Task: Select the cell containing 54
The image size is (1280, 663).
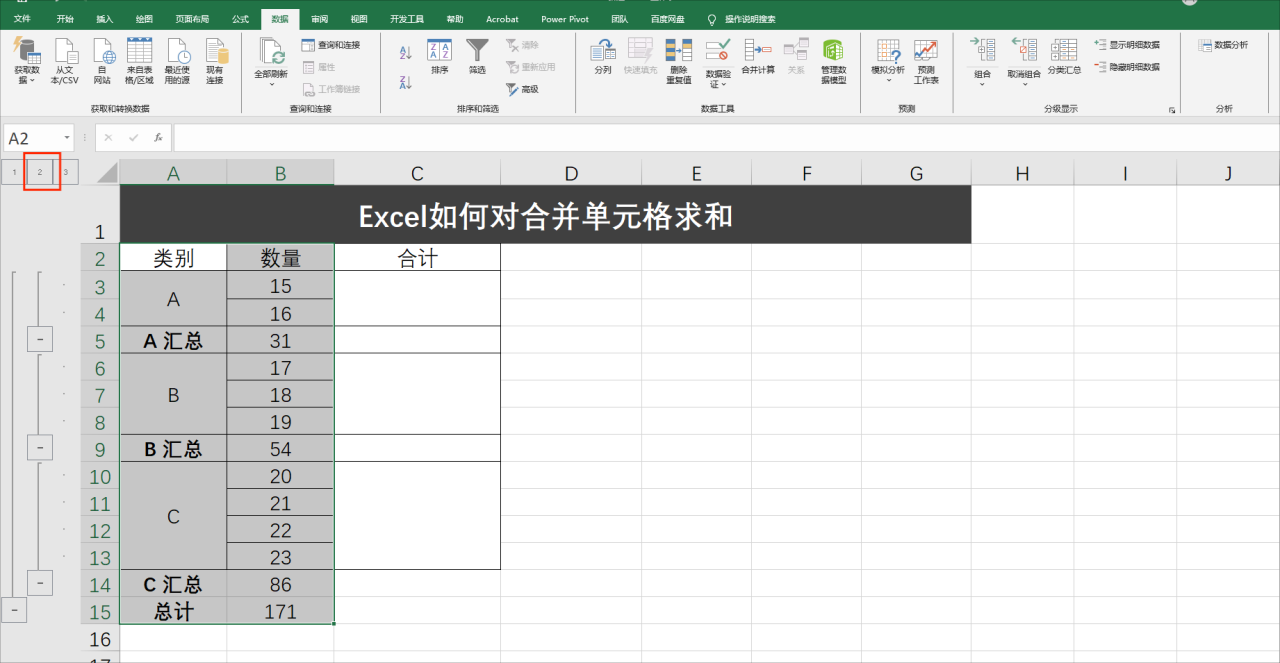Action: tap(281, 448)
